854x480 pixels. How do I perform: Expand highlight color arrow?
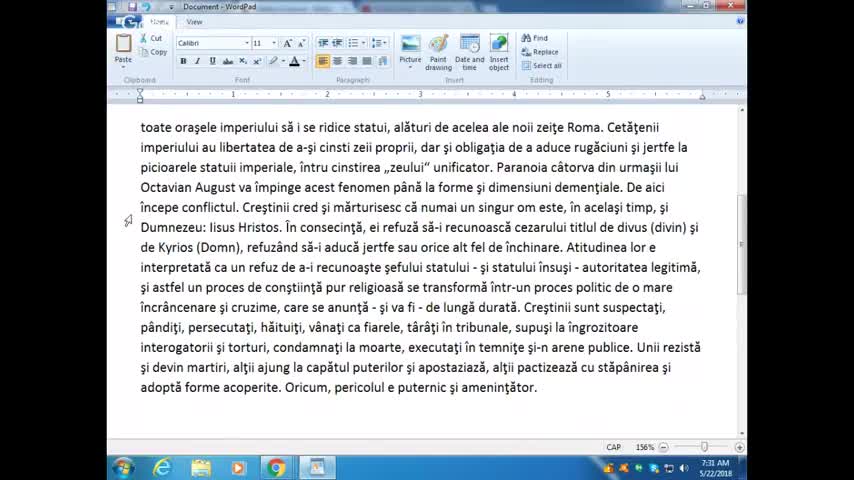point(283,61)
